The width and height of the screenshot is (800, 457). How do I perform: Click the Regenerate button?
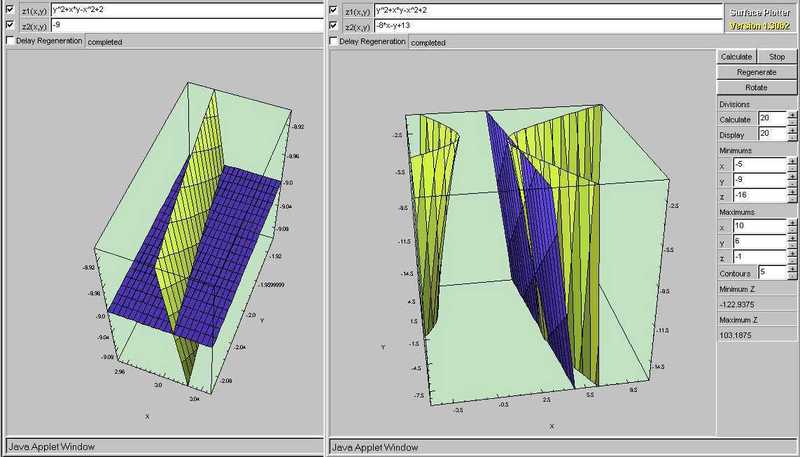tap(757, 72)
